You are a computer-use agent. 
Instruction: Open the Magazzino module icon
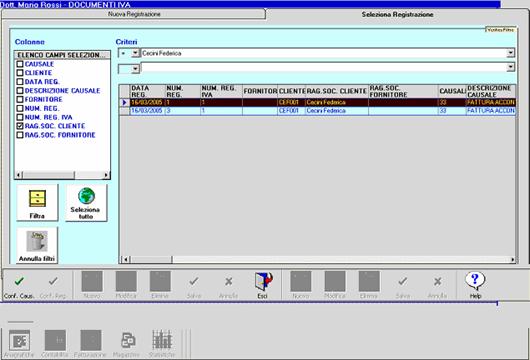[x=128, y=340]
